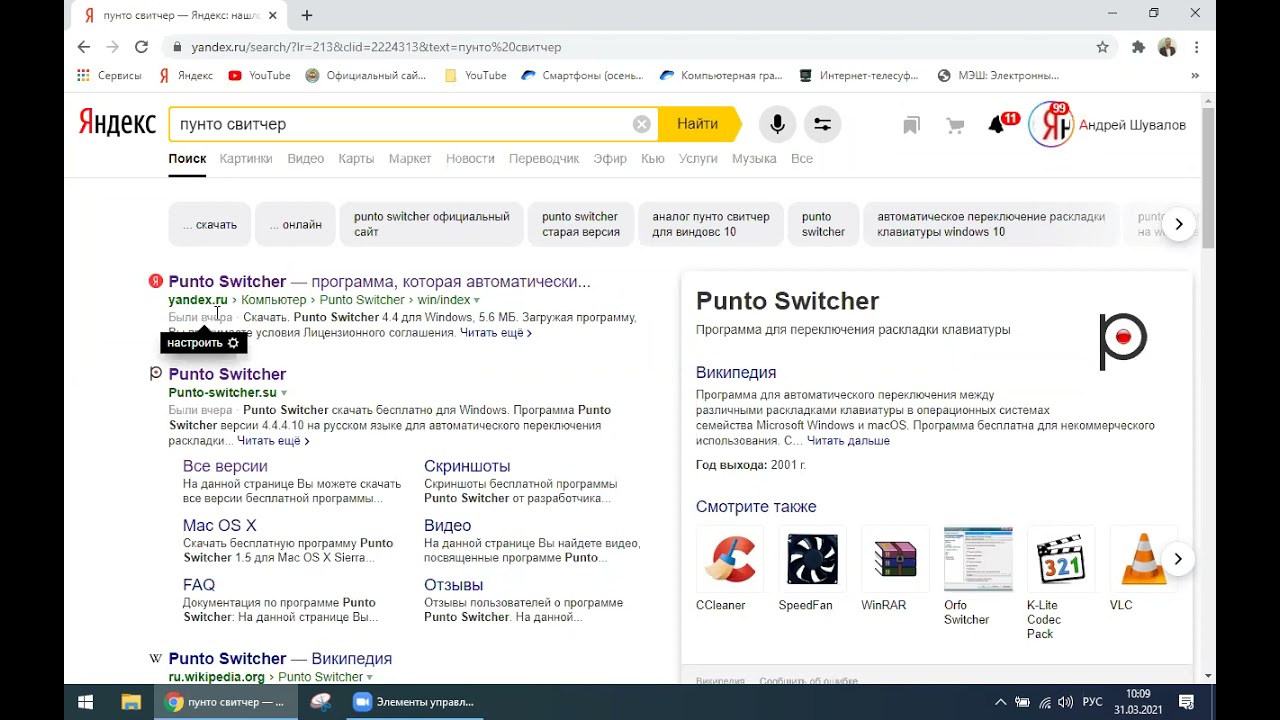
Task: Open the Википедия link in info card
Action: click(736, 373)
